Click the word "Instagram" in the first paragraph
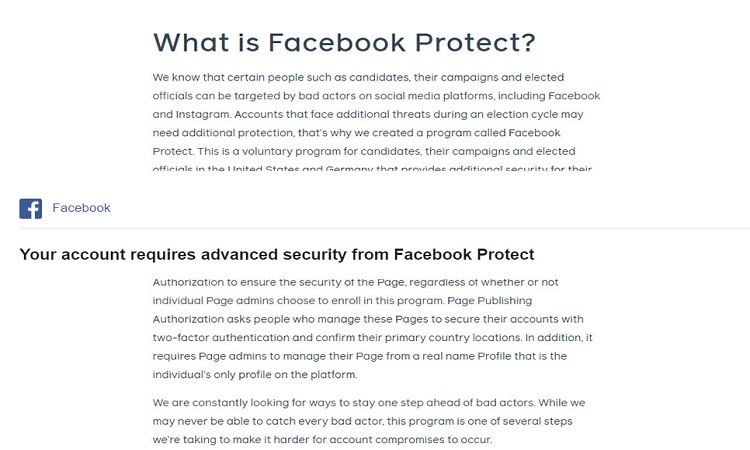 pyautogui.click(x=203, y=114)
